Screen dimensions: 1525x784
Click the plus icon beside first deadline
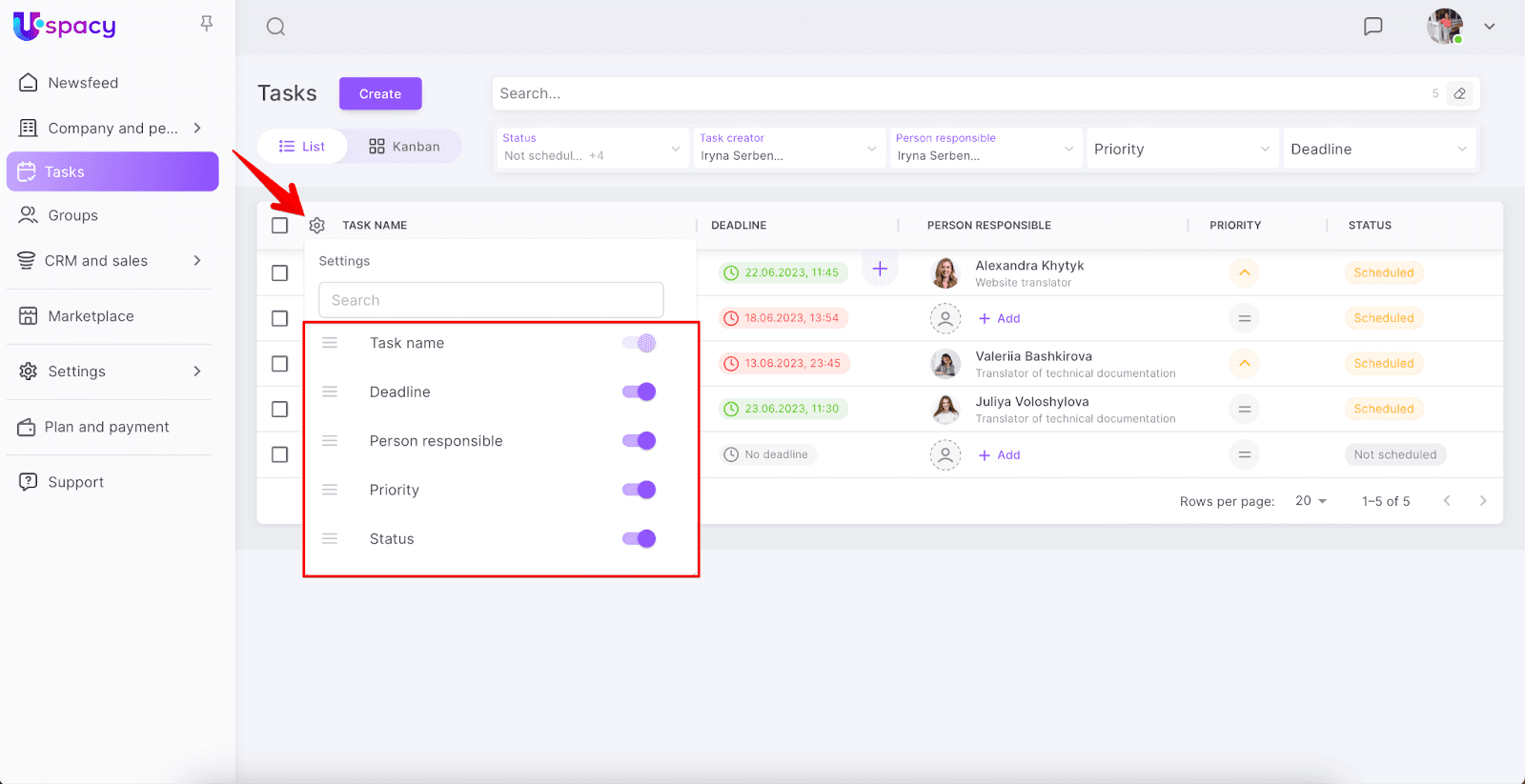click(x=880, y=270)
